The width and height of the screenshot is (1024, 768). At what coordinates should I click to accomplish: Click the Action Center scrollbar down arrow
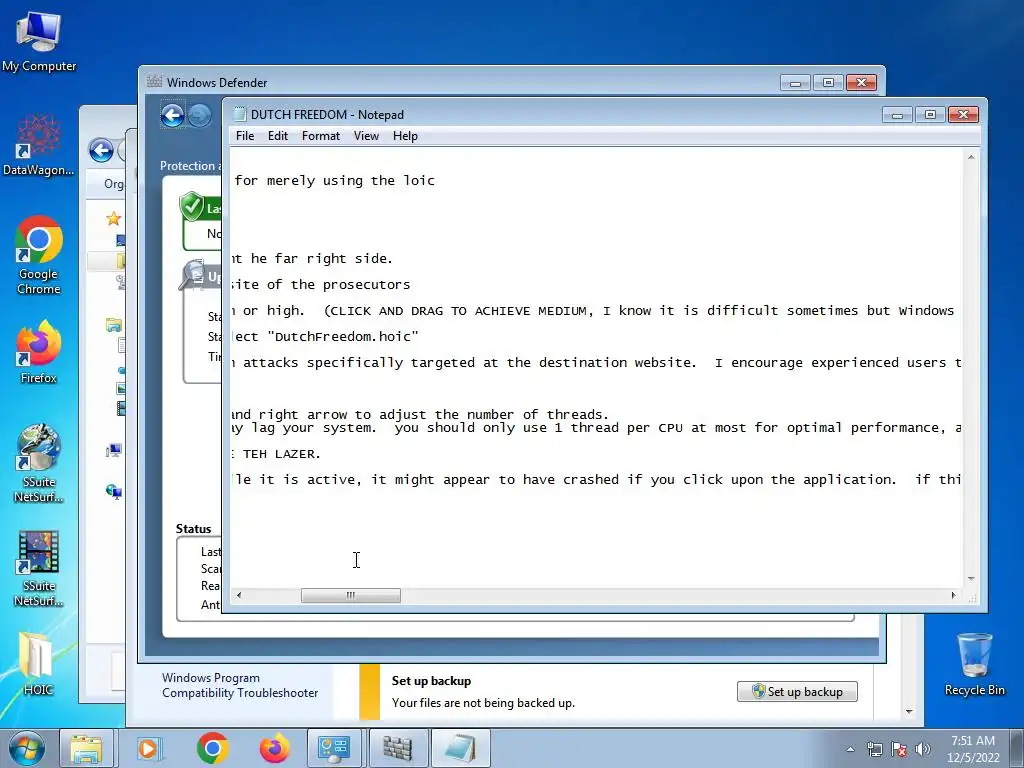[909, 712]
